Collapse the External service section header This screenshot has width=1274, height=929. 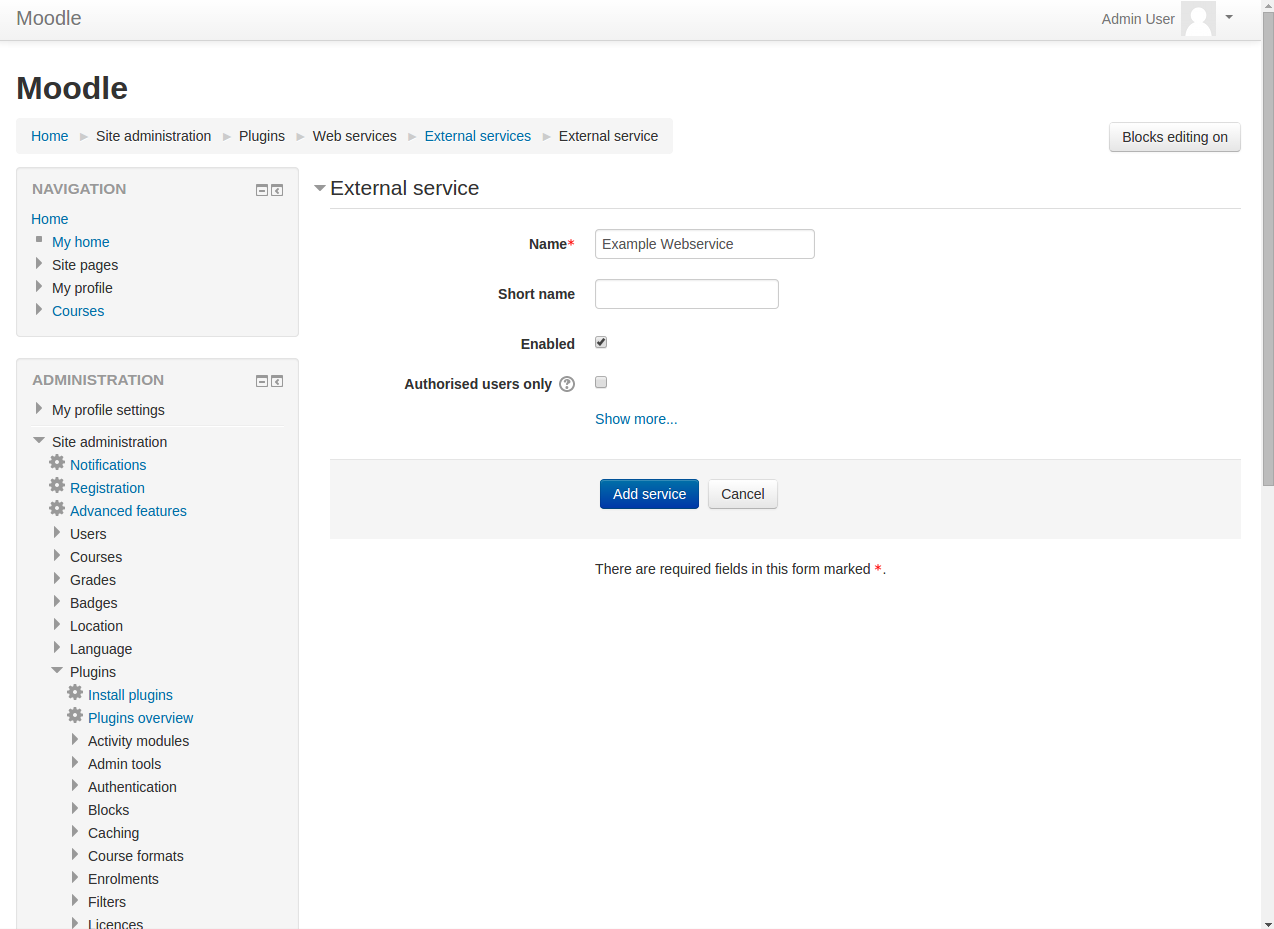[320, 188]
